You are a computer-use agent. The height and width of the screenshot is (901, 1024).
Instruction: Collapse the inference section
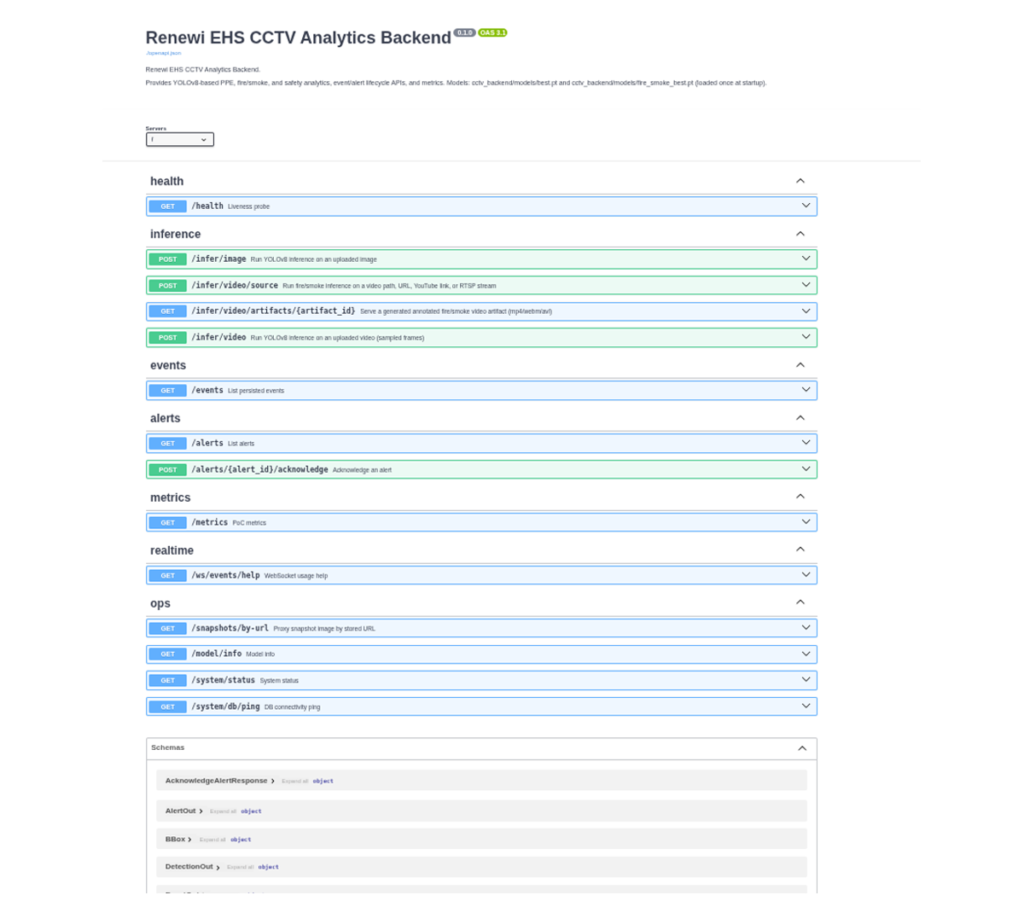point(800,234)
